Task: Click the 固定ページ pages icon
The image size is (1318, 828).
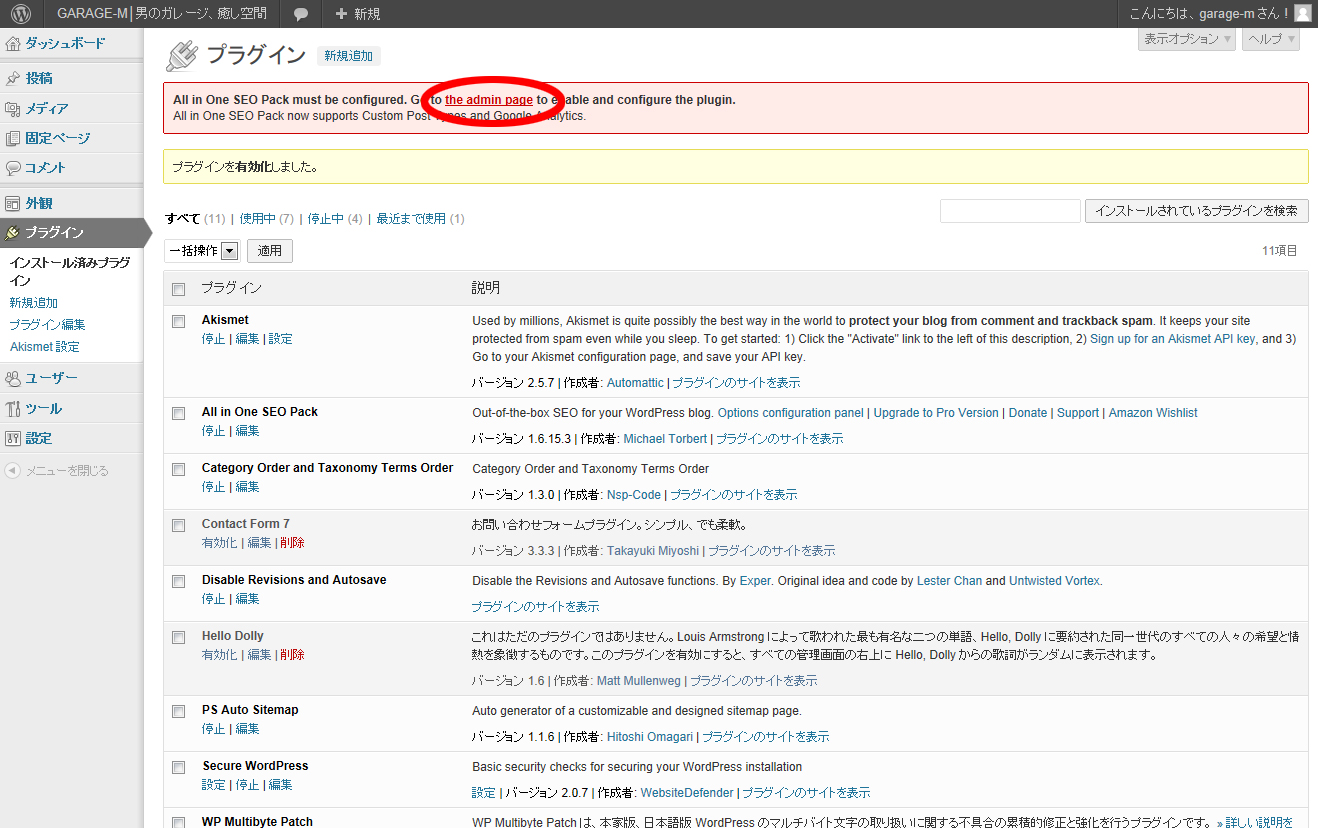Action: (x=13, y=138)
